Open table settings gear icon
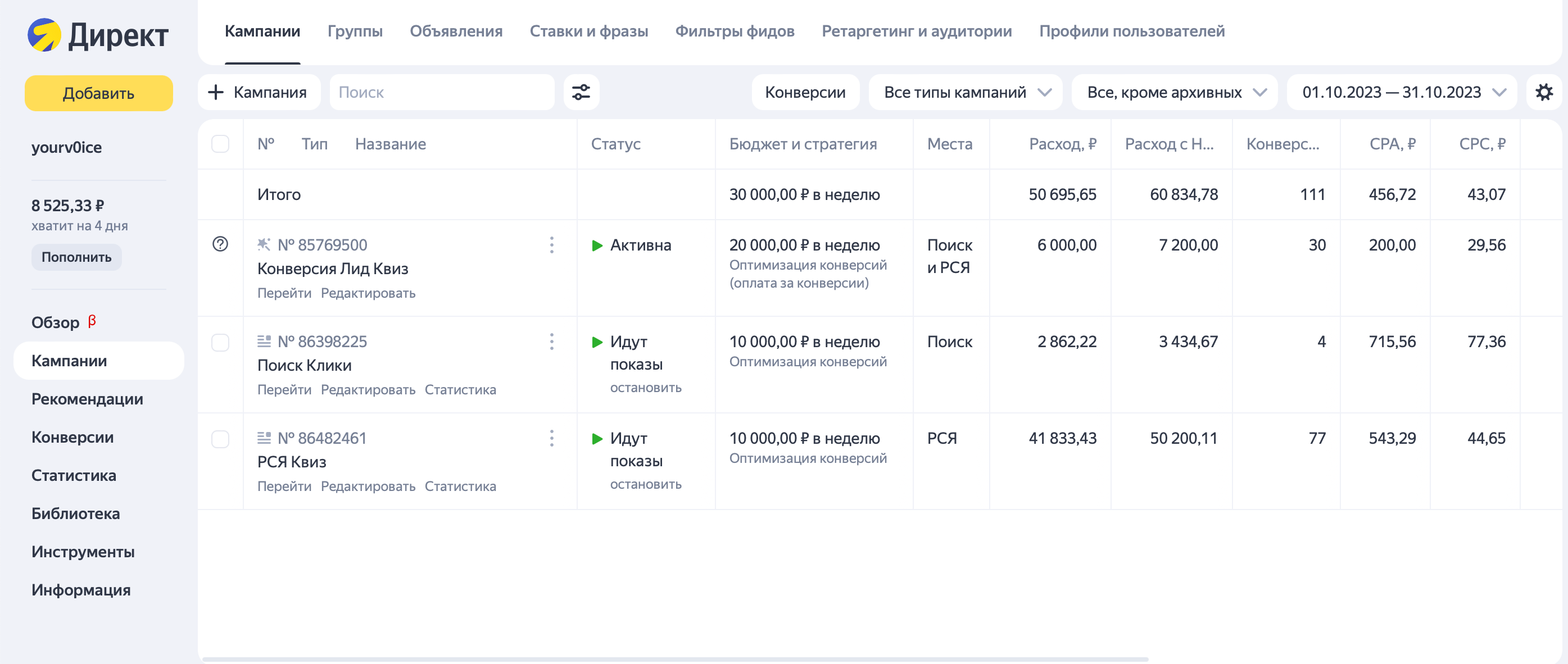This screenshot has width=1568, height=664. (1544, 93)
